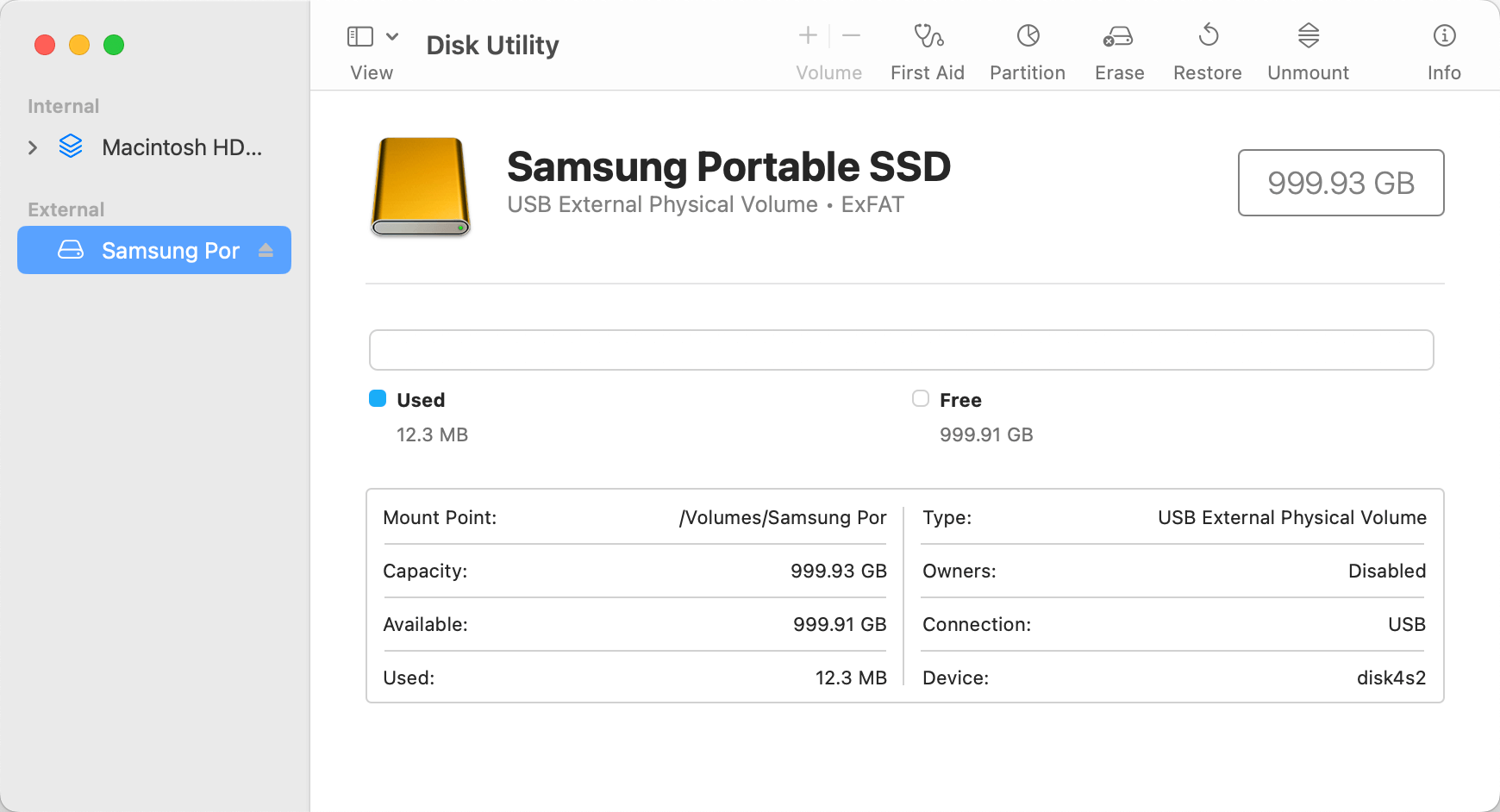This screenshot has height=812, width=1500.
Task: Click the add Volume plus icon
Action: coord(808,35)
